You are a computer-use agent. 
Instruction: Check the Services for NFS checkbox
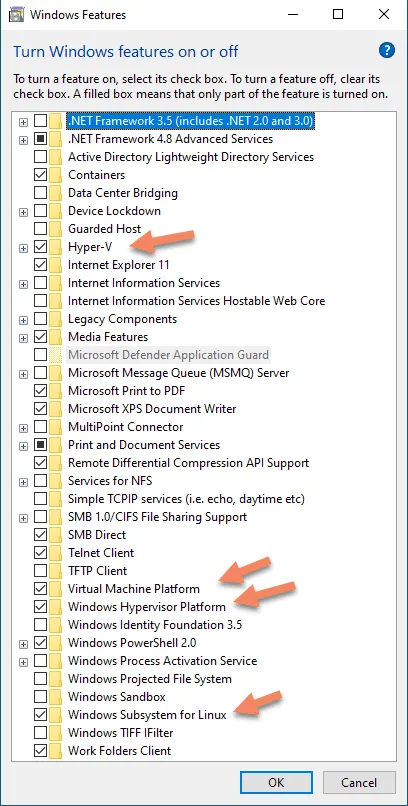(40, 481)
